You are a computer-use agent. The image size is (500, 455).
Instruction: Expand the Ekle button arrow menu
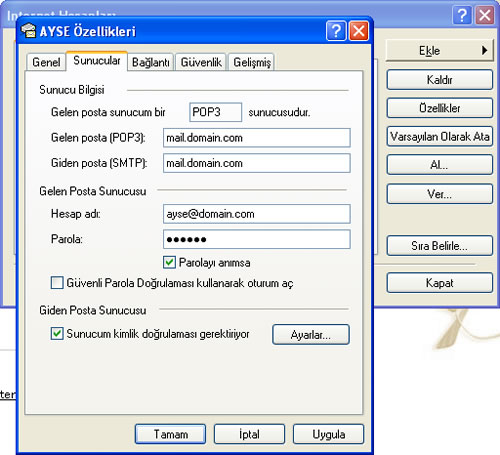pos(484,50)
